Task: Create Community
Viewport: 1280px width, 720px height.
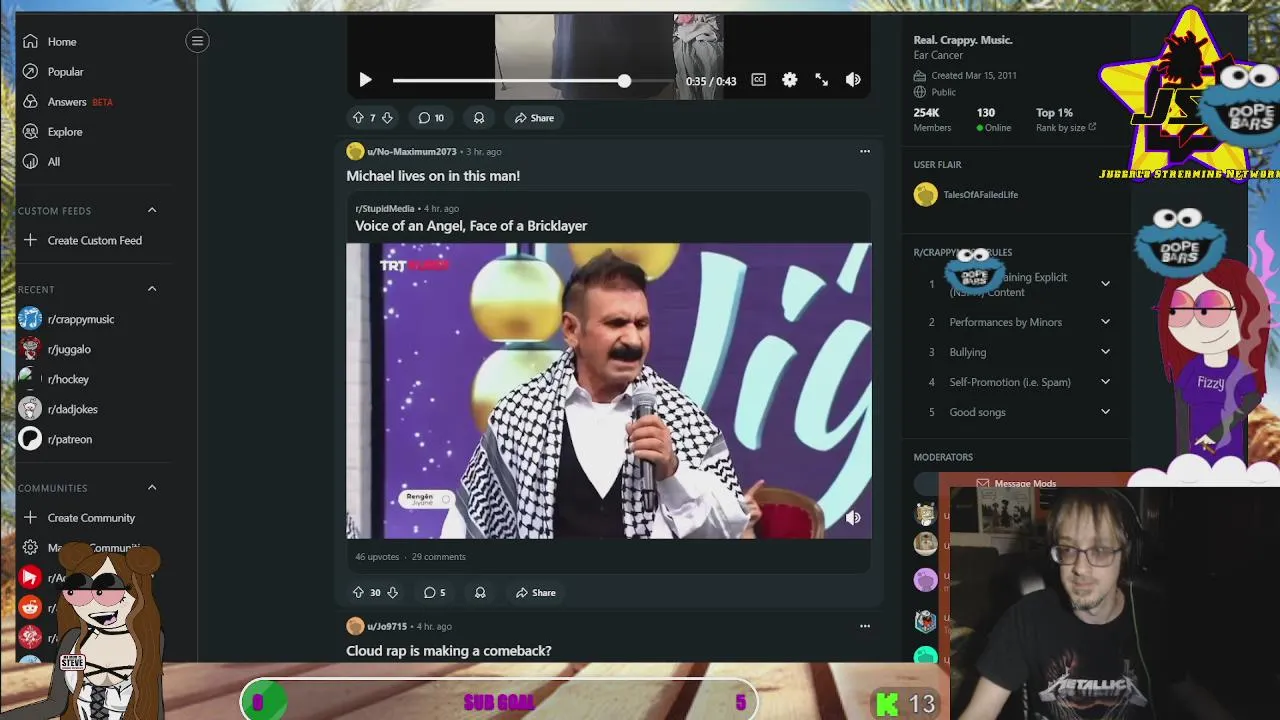Action: (x=92, y=518)
